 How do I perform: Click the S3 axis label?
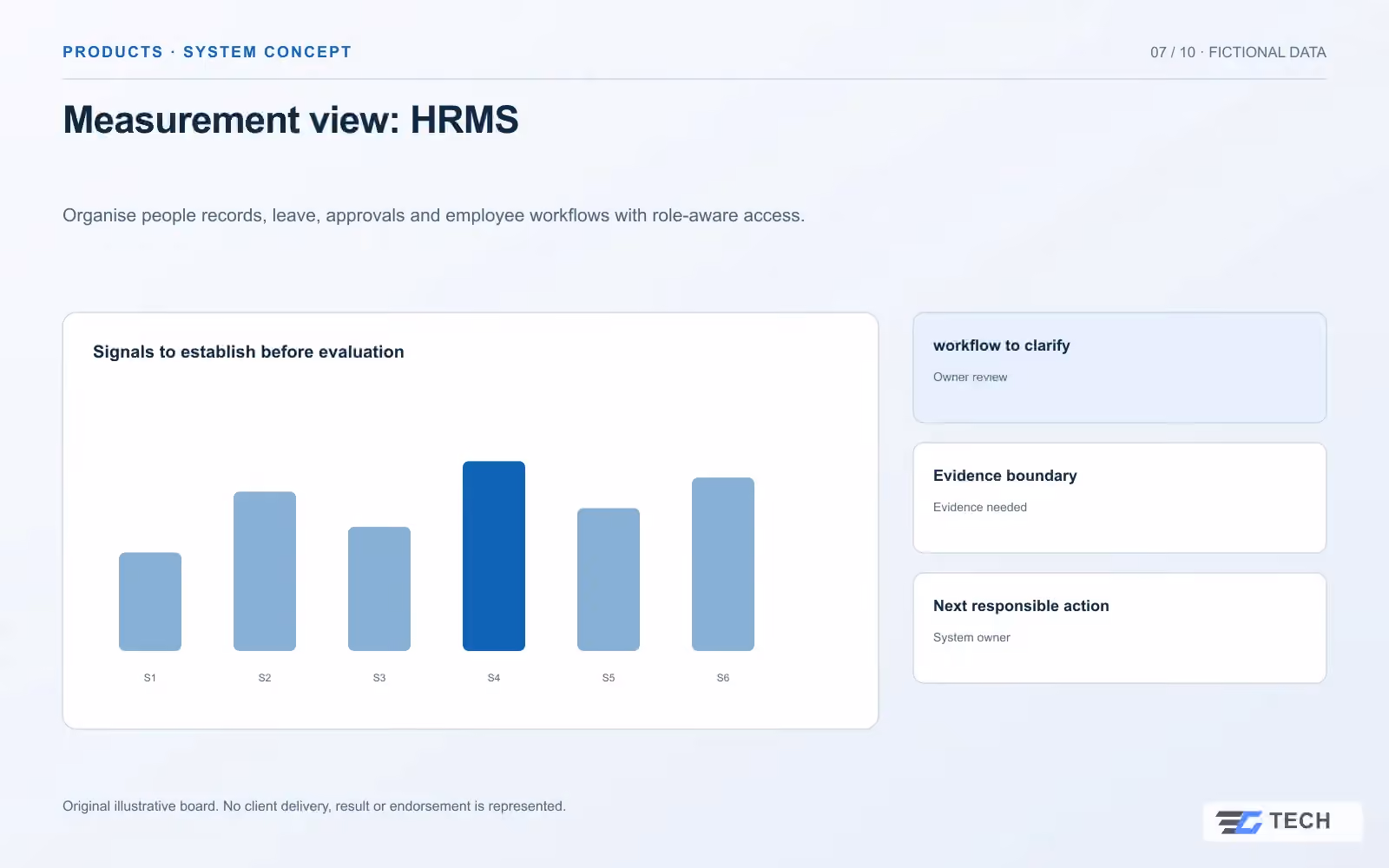(x=379, y=678)
